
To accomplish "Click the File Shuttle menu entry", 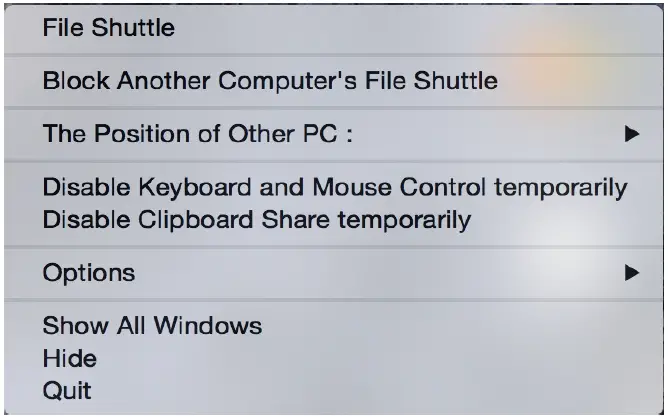I will 108,28.
